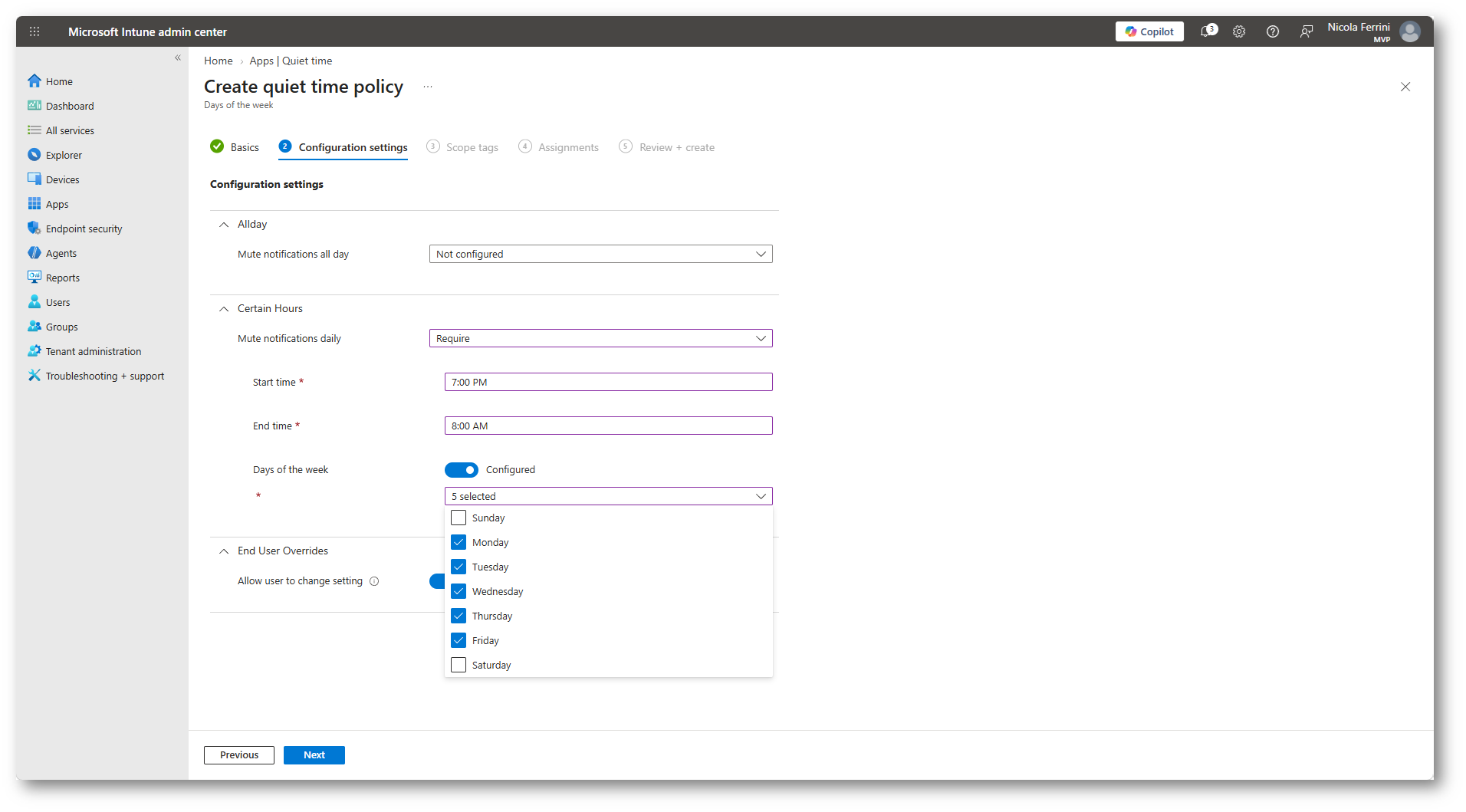Image resolution: width=1466 pixels, height=812 pixels.
Task: Click the Groups people icon
Action: coord(35,326)
